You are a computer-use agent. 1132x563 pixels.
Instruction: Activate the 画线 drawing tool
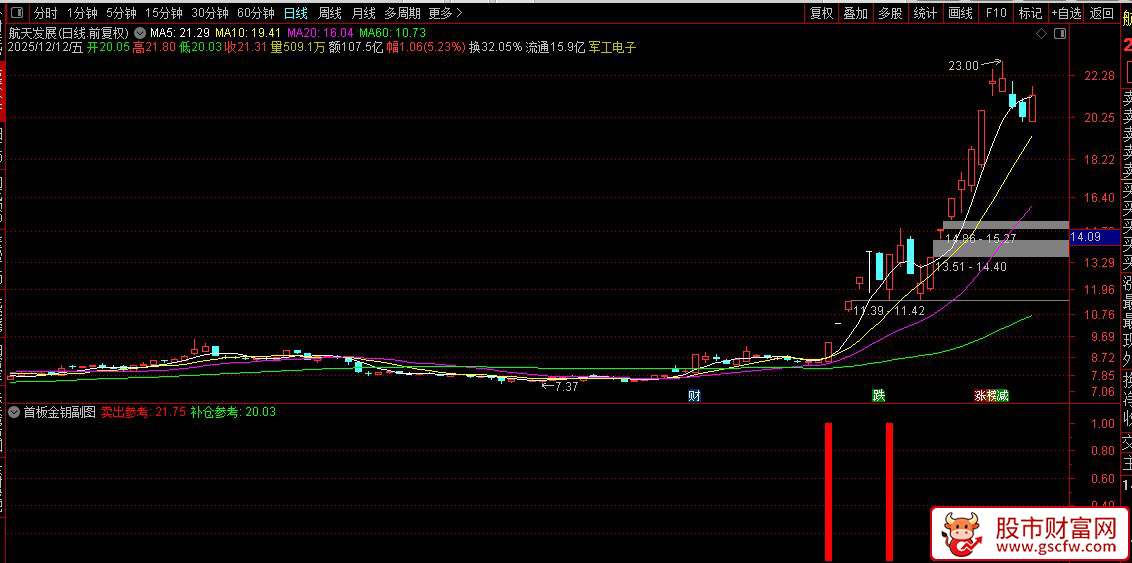(960, 13)
